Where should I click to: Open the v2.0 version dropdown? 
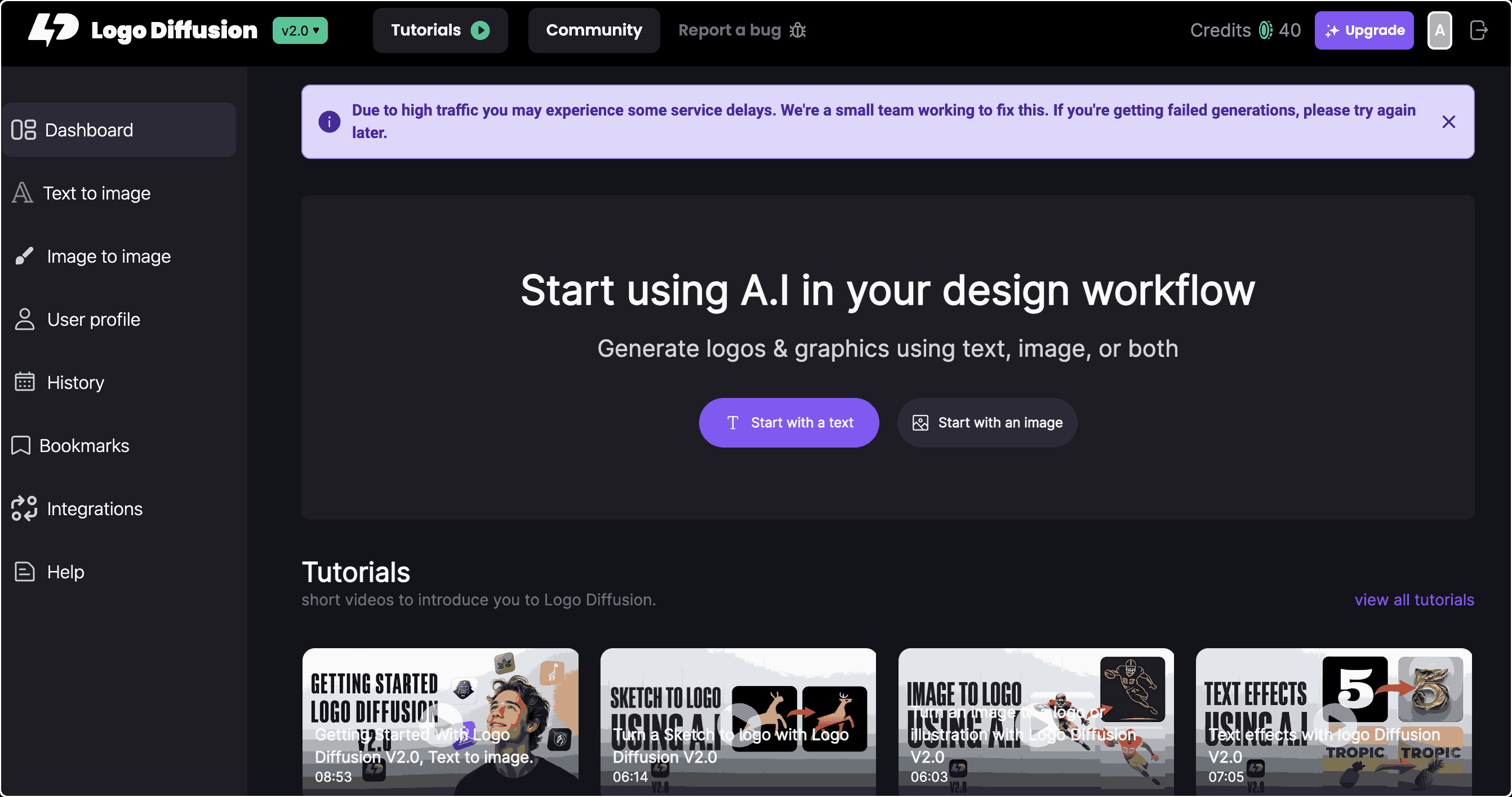pos(300,30)
